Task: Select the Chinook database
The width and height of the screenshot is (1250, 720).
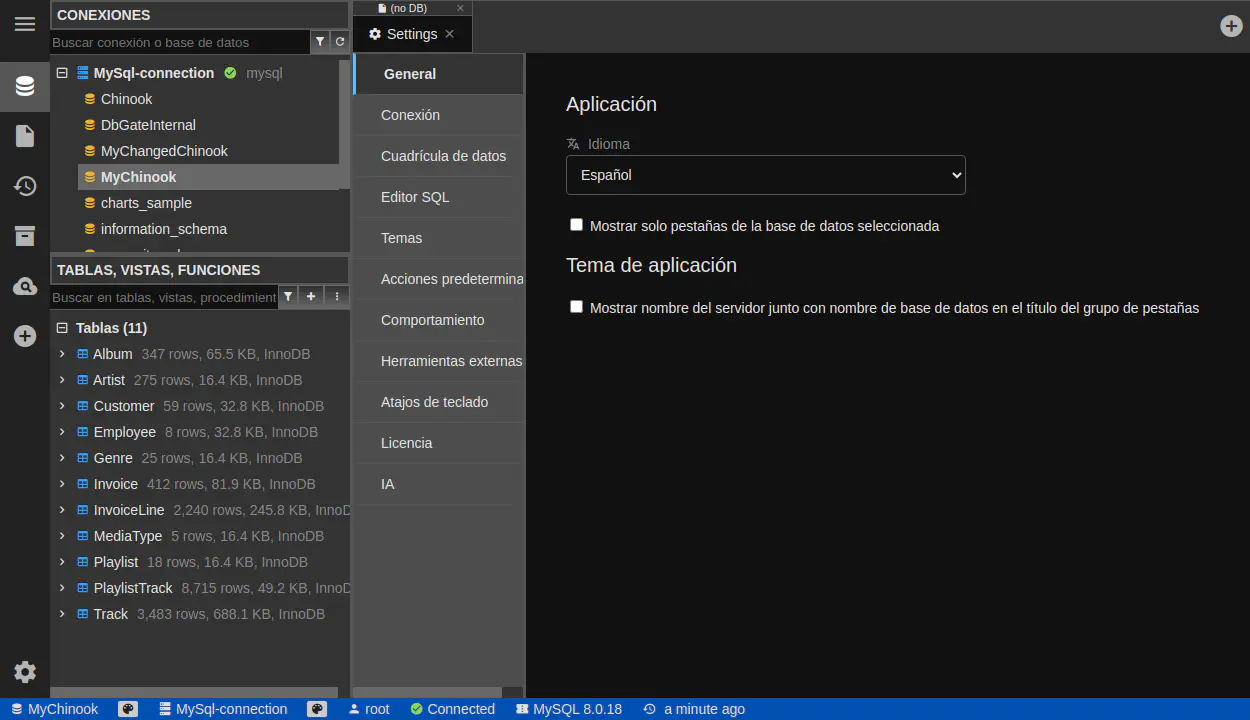Action: (126, 99)
